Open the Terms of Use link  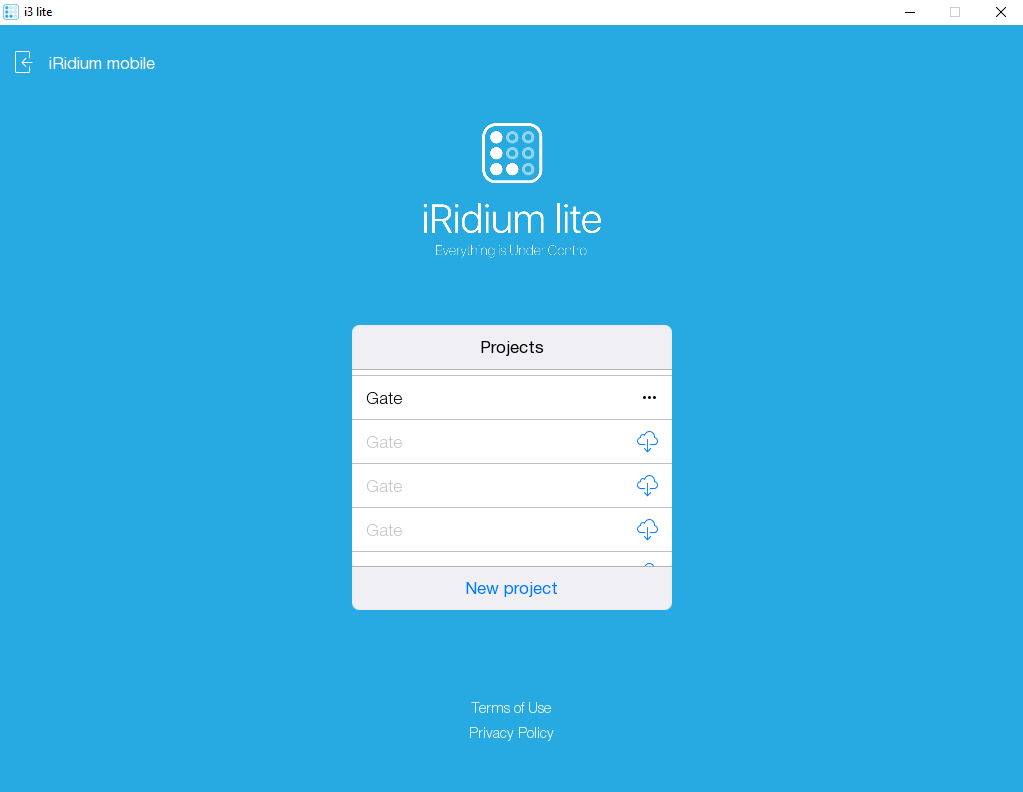click(x=511, y=708)
